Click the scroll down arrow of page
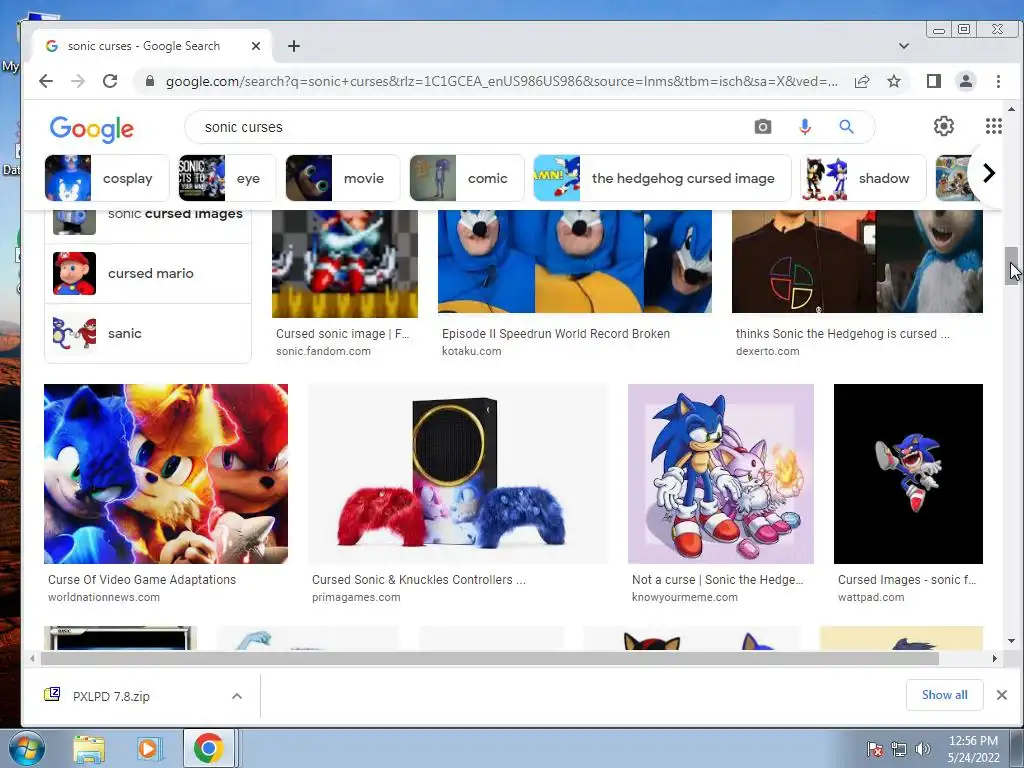The height and width of the screenshot is (768, 1024). pyautogui.click(x=1011, y=641)
